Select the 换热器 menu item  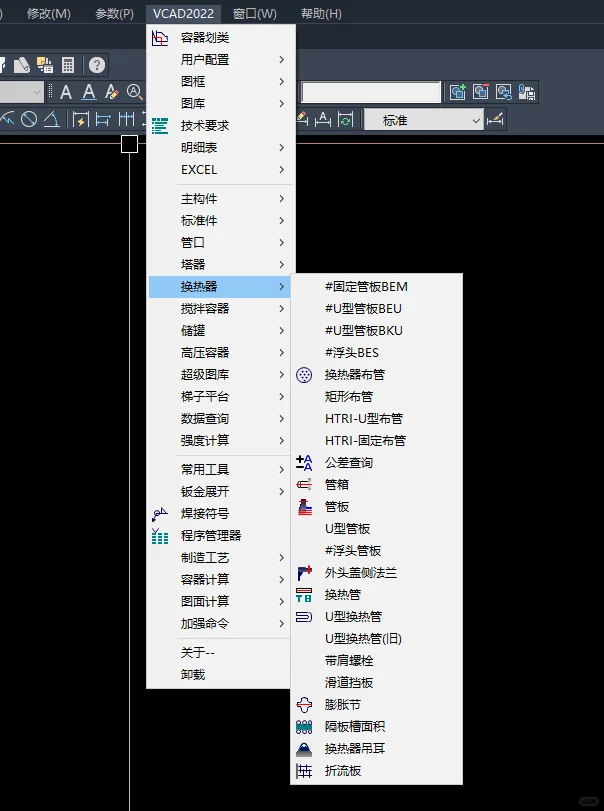pyautogui.click(x=221, y=287)
